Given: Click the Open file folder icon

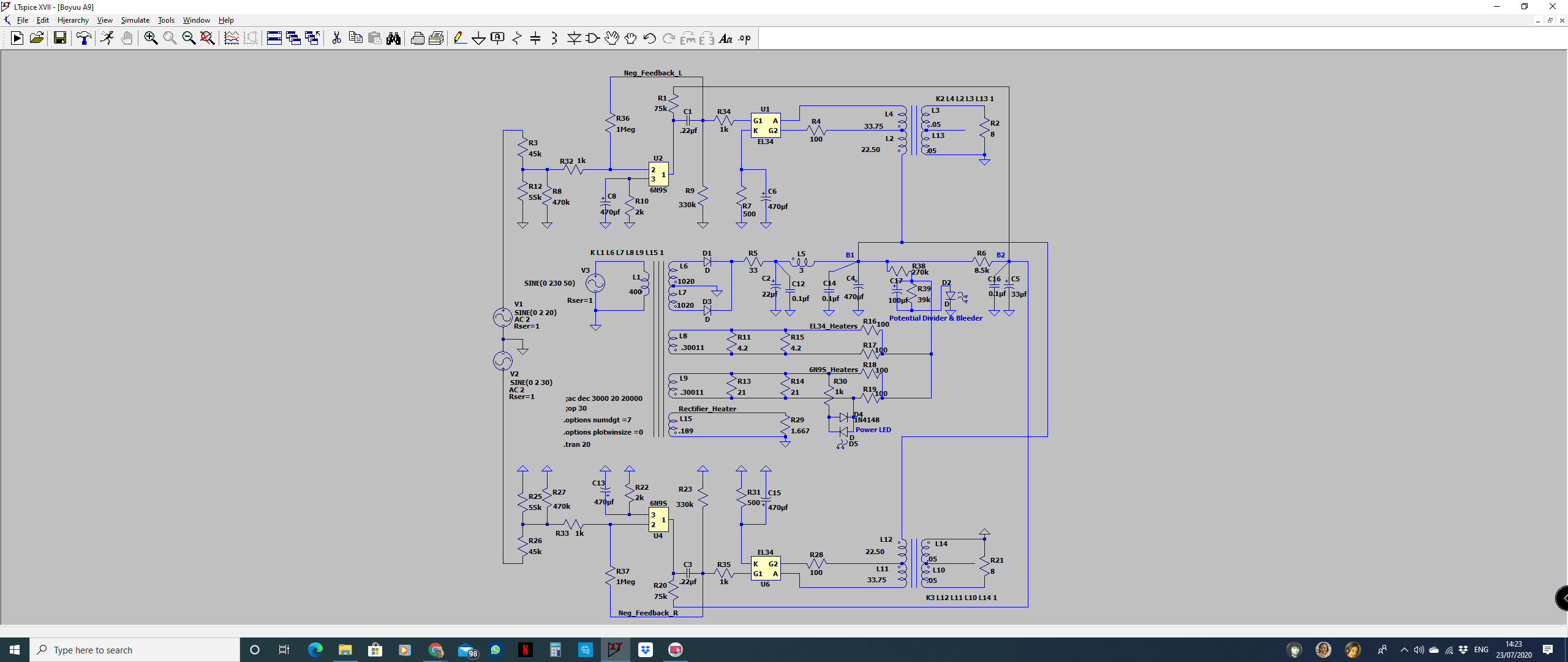Looking at the screenshot, I should point(37,38).
